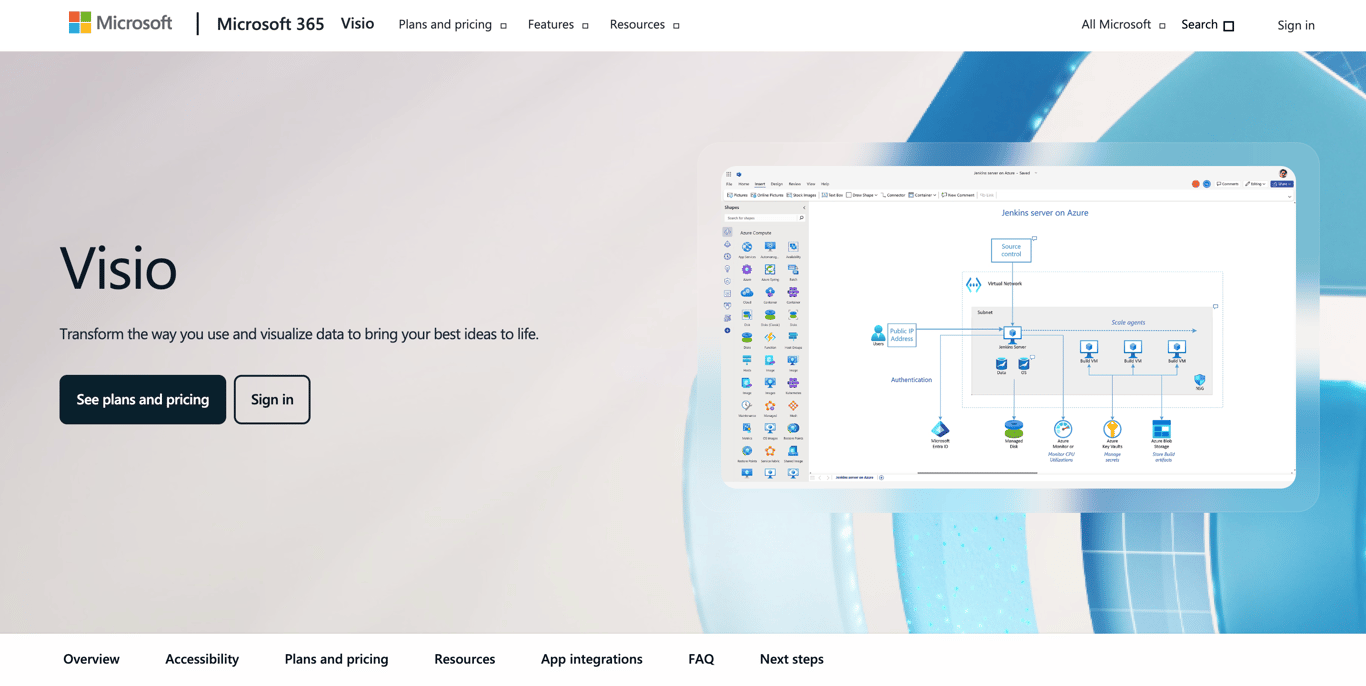Insert a Text Box using the ribbon icon
This screenshot has height=686, width=1366.
[827, 195]
